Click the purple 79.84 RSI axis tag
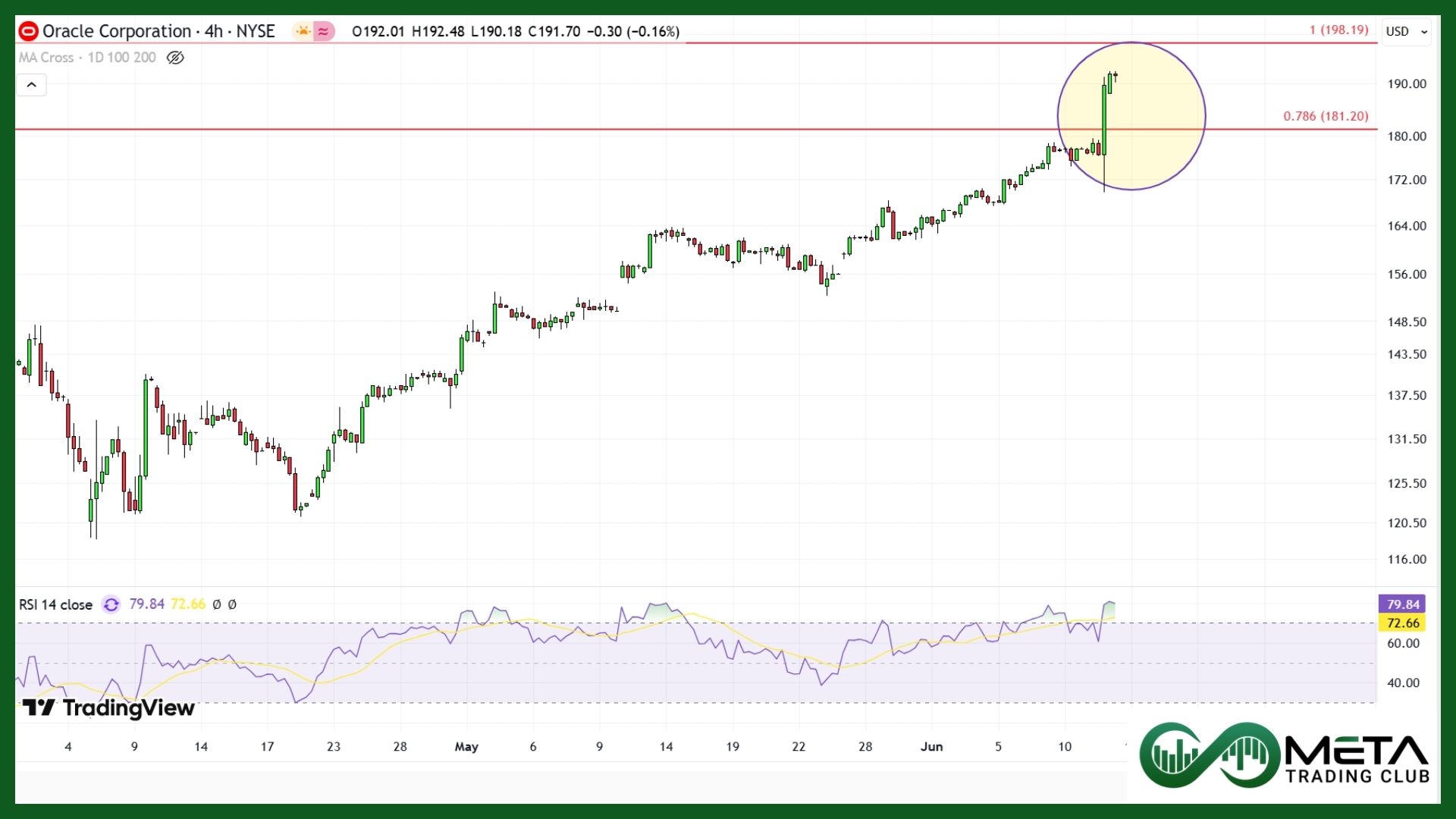 tap(1402, 604)
